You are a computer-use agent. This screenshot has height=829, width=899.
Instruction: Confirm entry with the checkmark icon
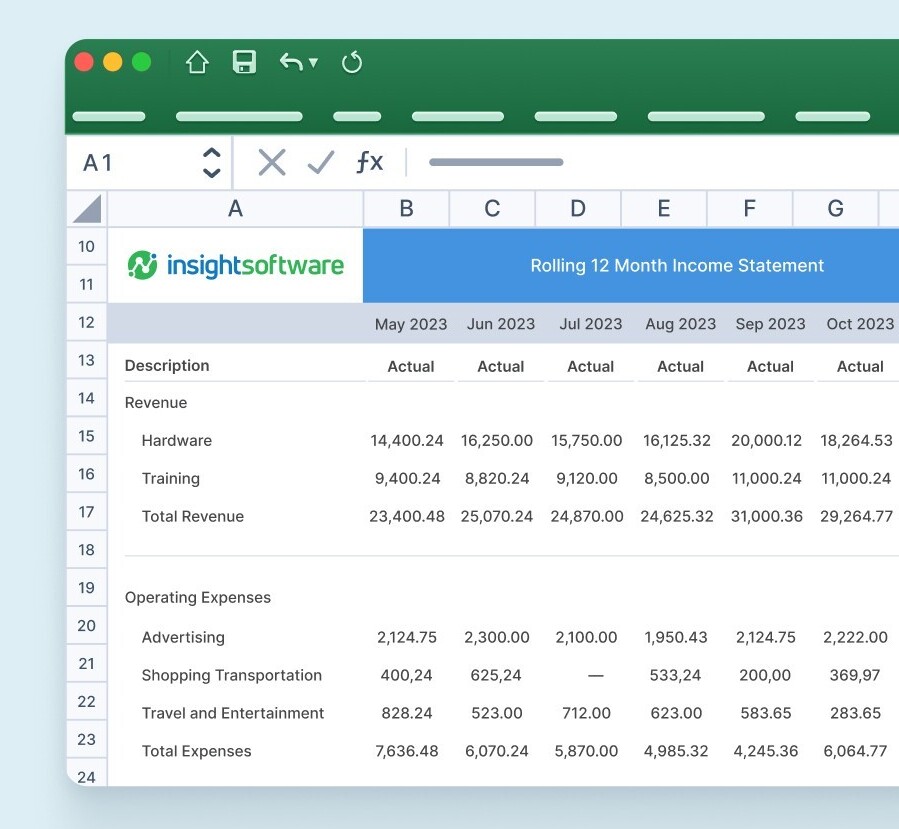point(320,162)
